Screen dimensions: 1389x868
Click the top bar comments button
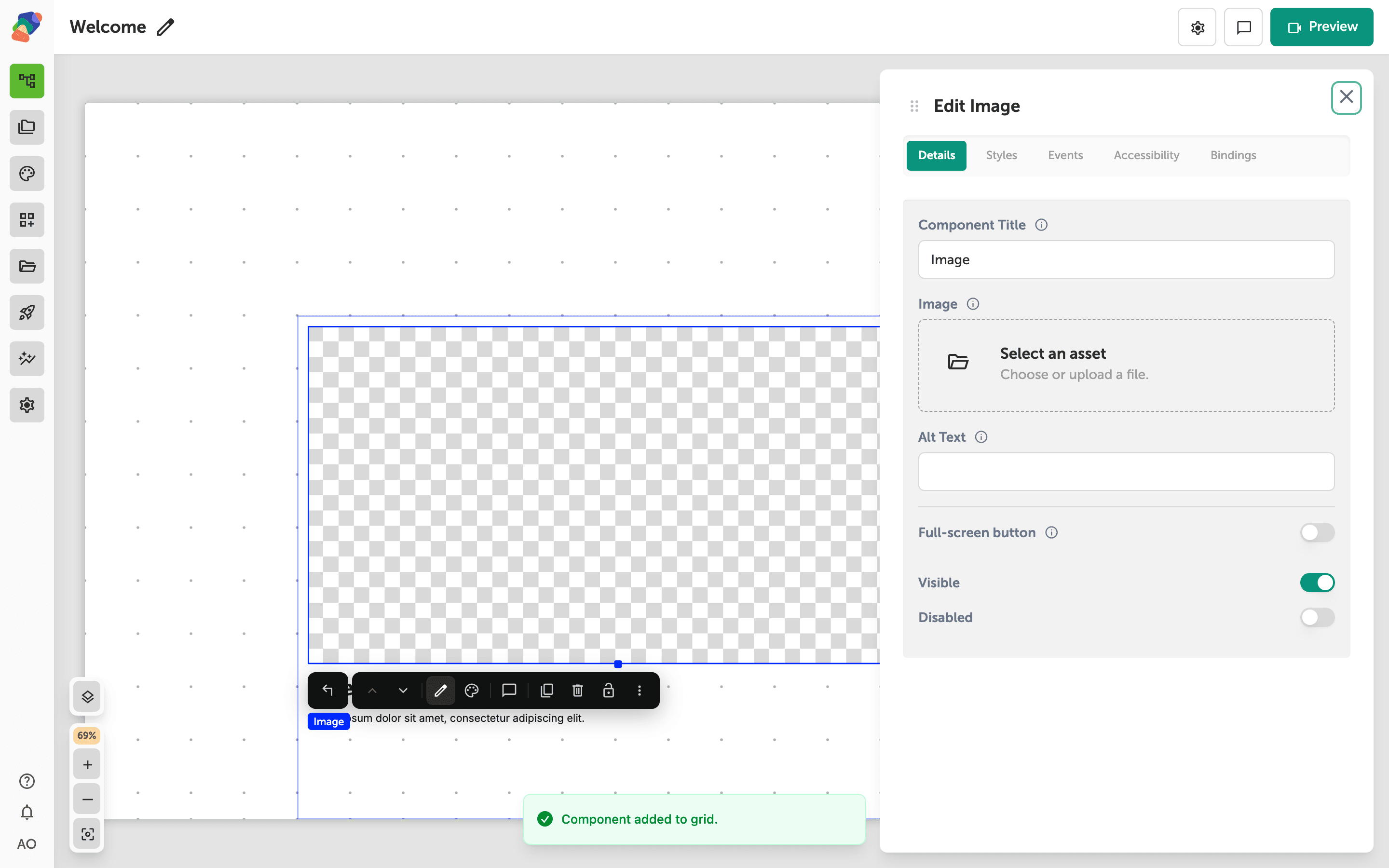(x=1243, y=27)
